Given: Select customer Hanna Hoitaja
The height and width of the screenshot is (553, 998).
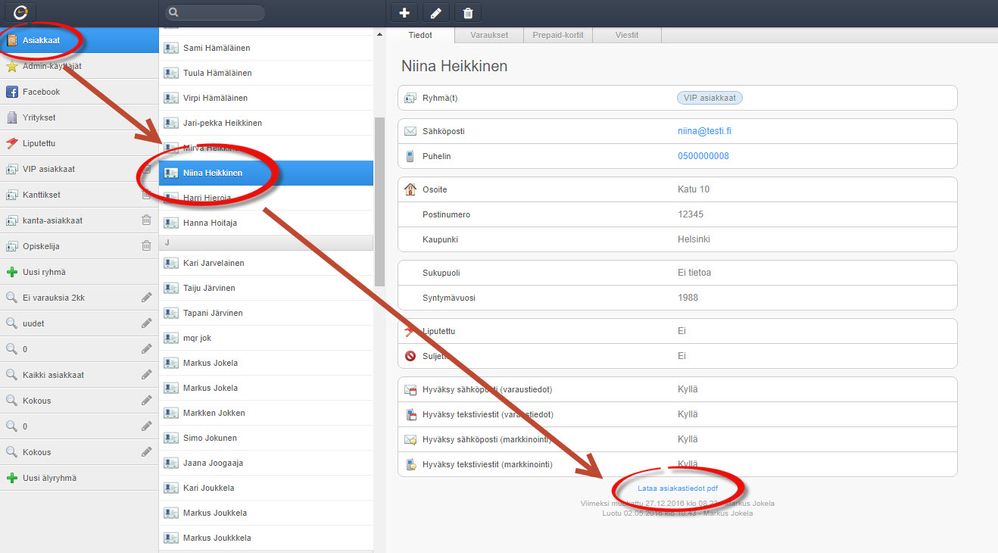Looking at the screenshot, I should coord(266,223).
